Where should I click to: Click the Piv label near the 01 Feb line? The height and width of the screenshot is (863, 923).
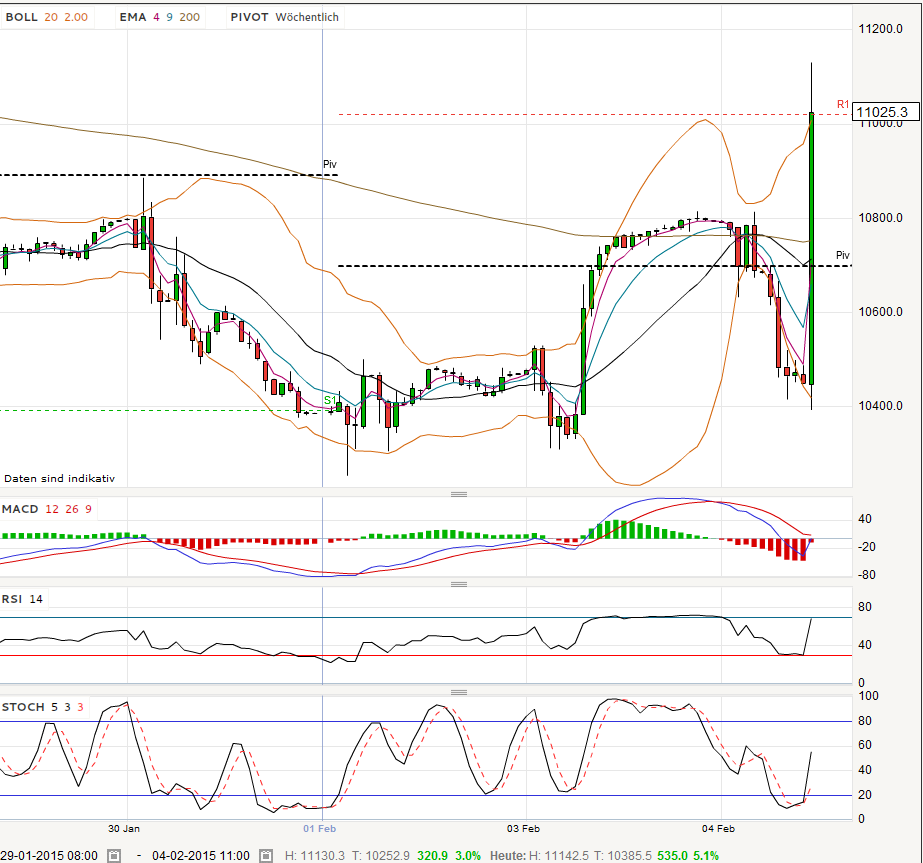(330, 164)
